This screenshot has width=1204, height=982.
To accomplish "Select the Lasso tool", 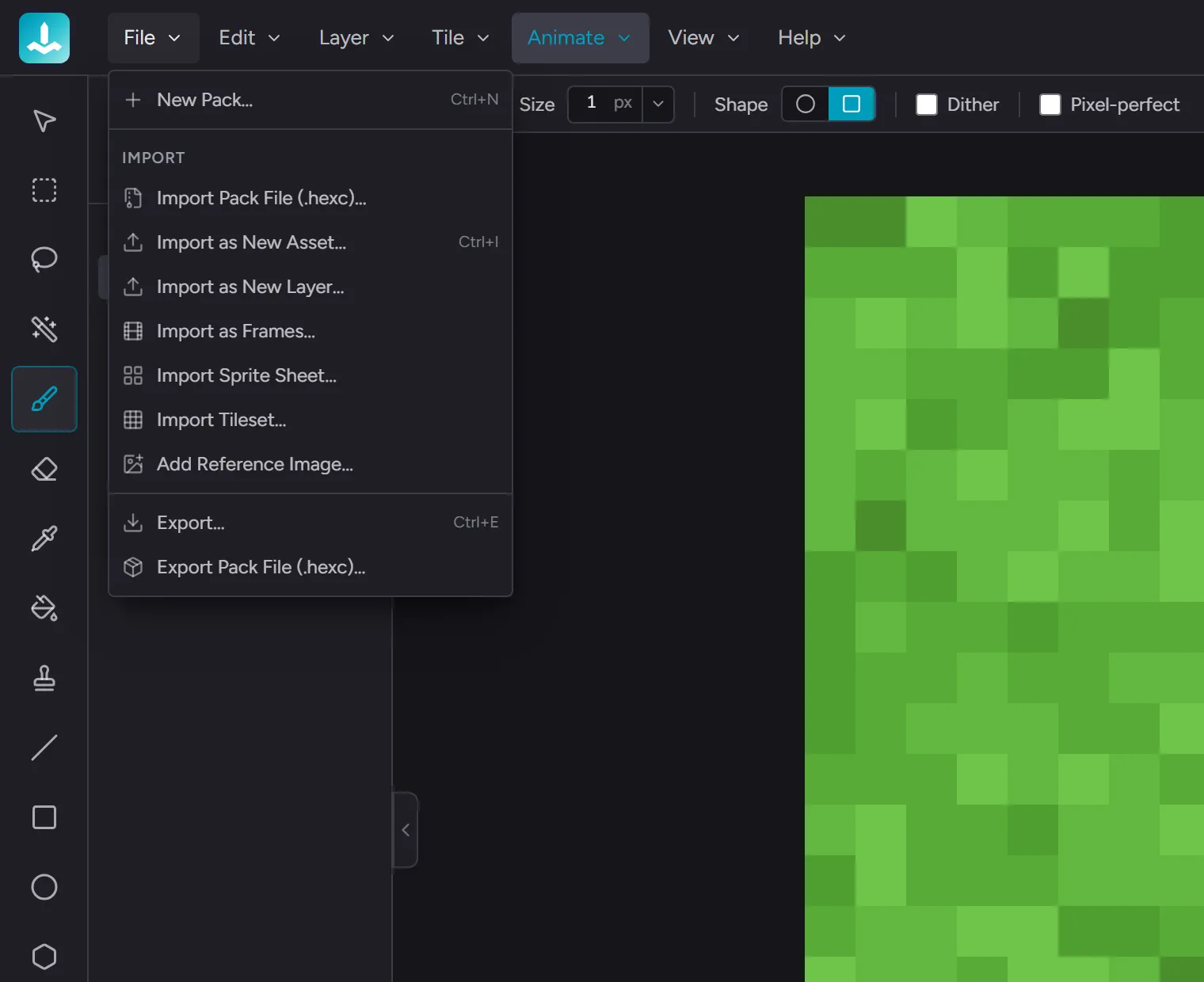I will pos(44,260).
